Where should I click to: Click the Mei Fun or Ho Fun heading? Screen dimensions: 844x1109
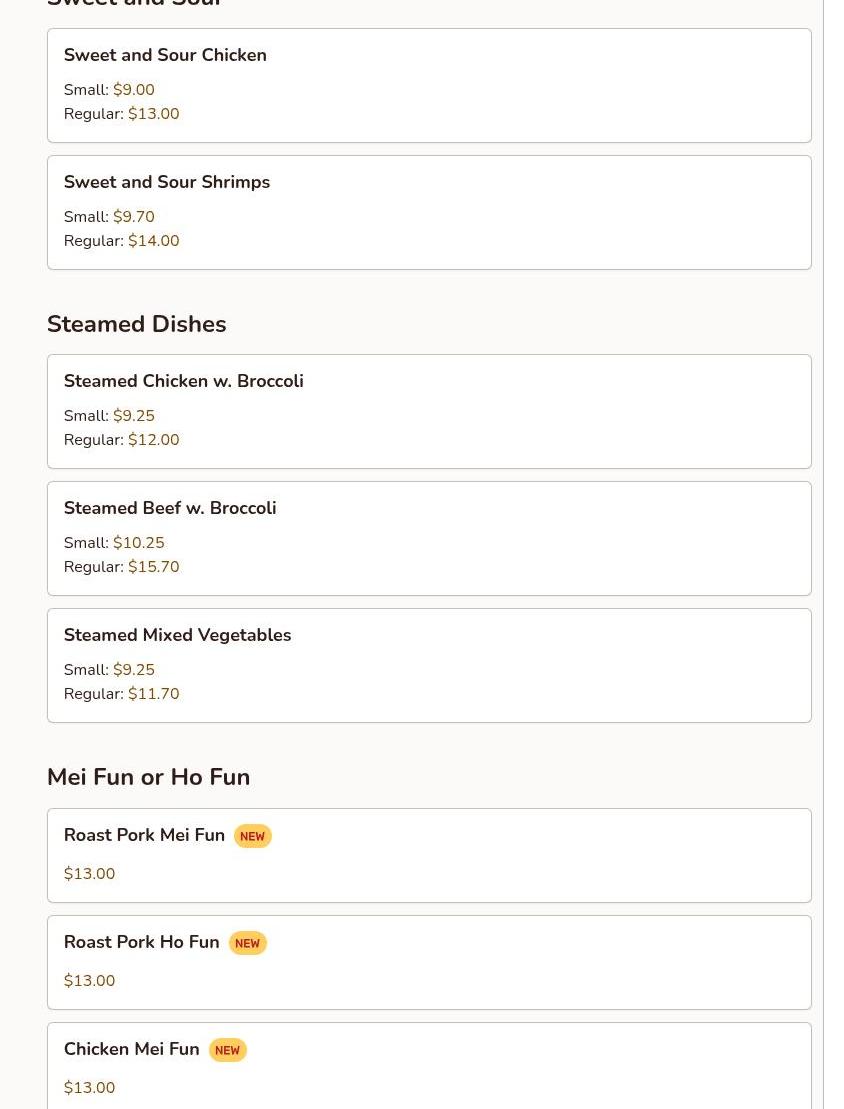tap(148, 777)
